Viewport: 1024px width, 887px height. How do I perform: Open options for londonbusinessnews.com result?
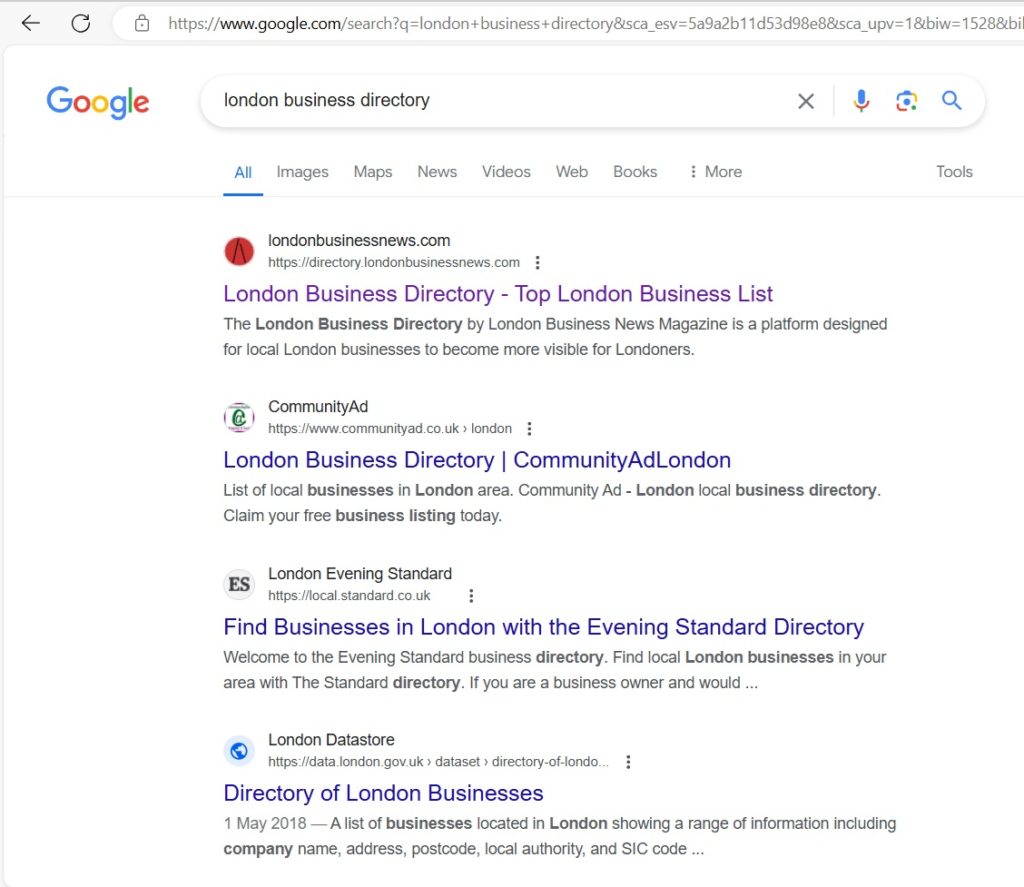(x=537, y=263)
